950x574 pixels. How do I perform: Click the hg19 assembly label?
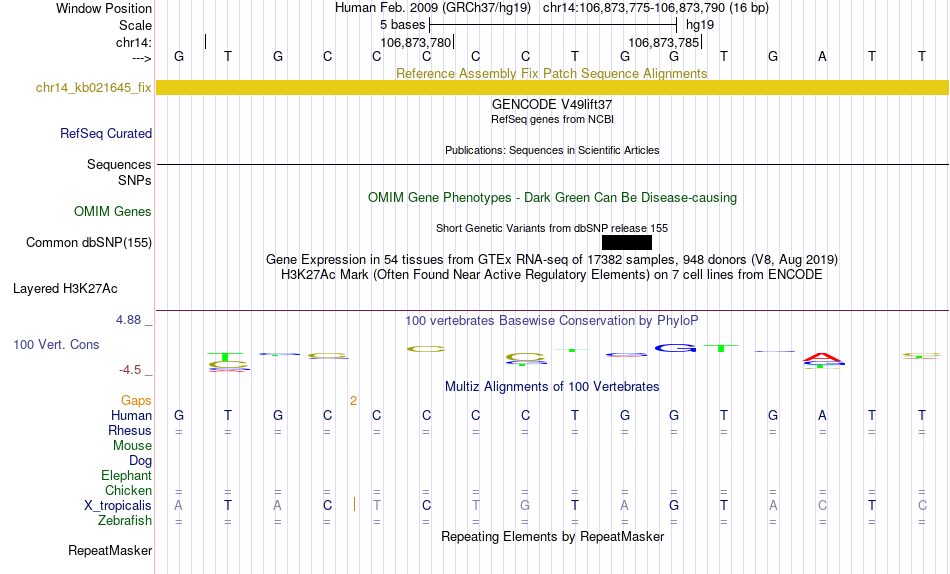[700, 25]
